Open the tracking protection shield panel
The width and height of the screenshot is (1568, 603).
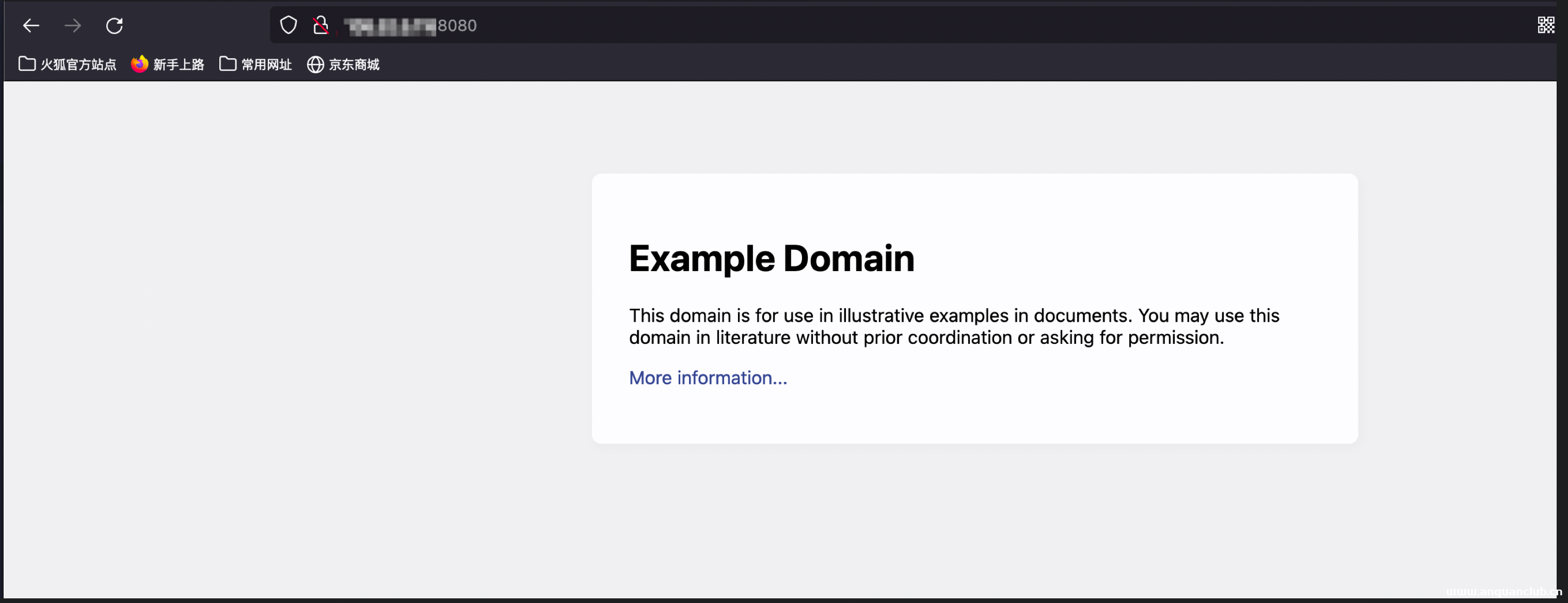(x=288, y=26)
